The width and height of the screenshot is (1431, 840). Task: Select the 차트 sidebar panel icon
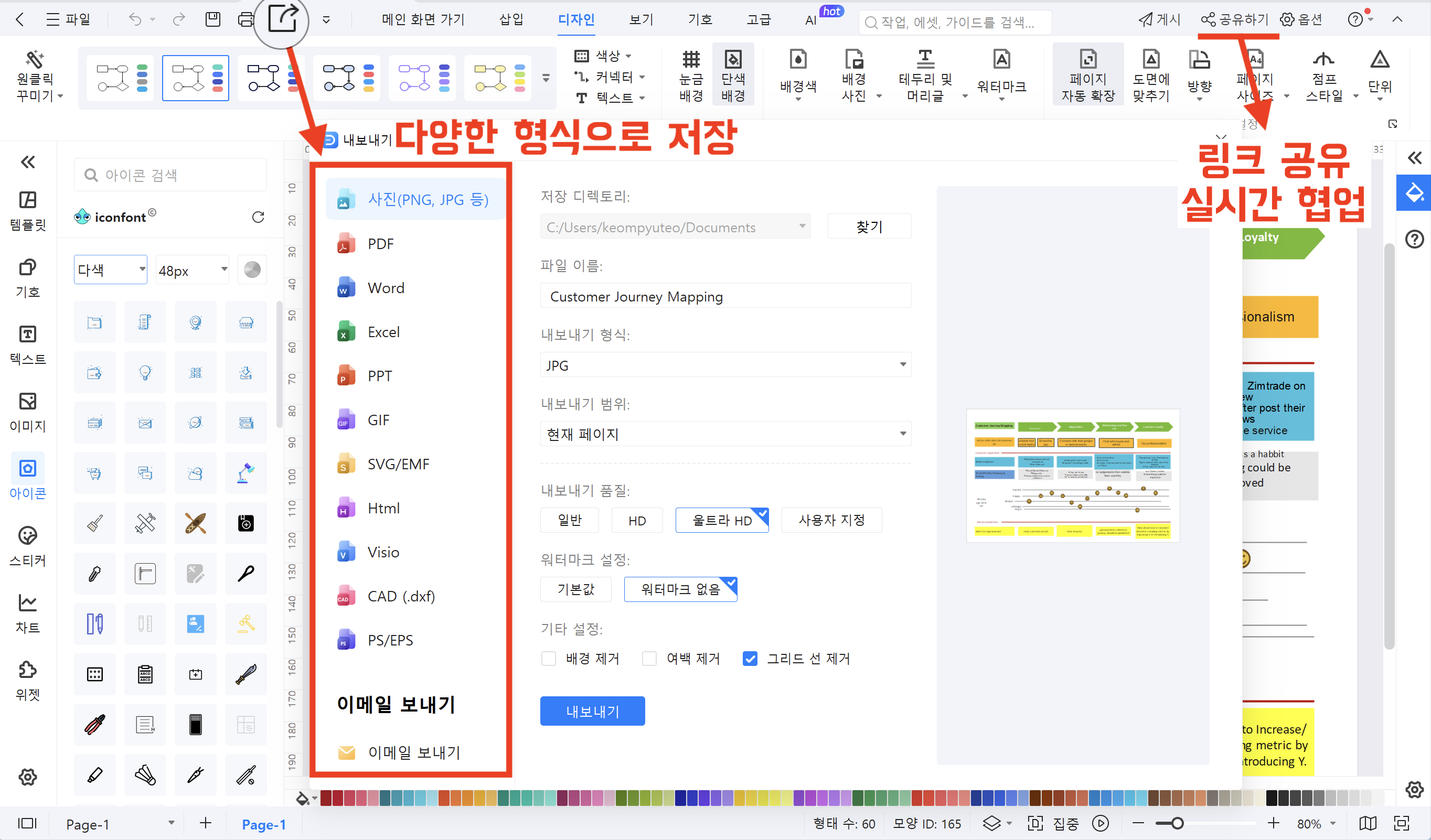[27, 612]
